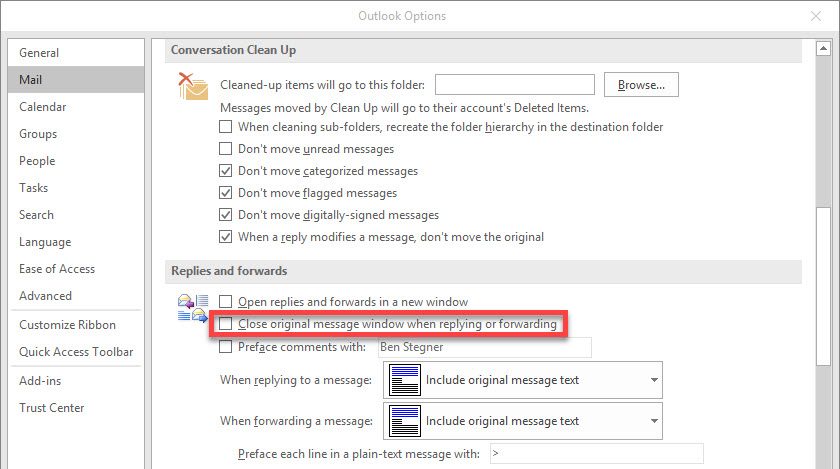This screenshot has height=469, width=840.
Task: Enable recreate folder hierarchy checkbox
Action: point(226,126)
